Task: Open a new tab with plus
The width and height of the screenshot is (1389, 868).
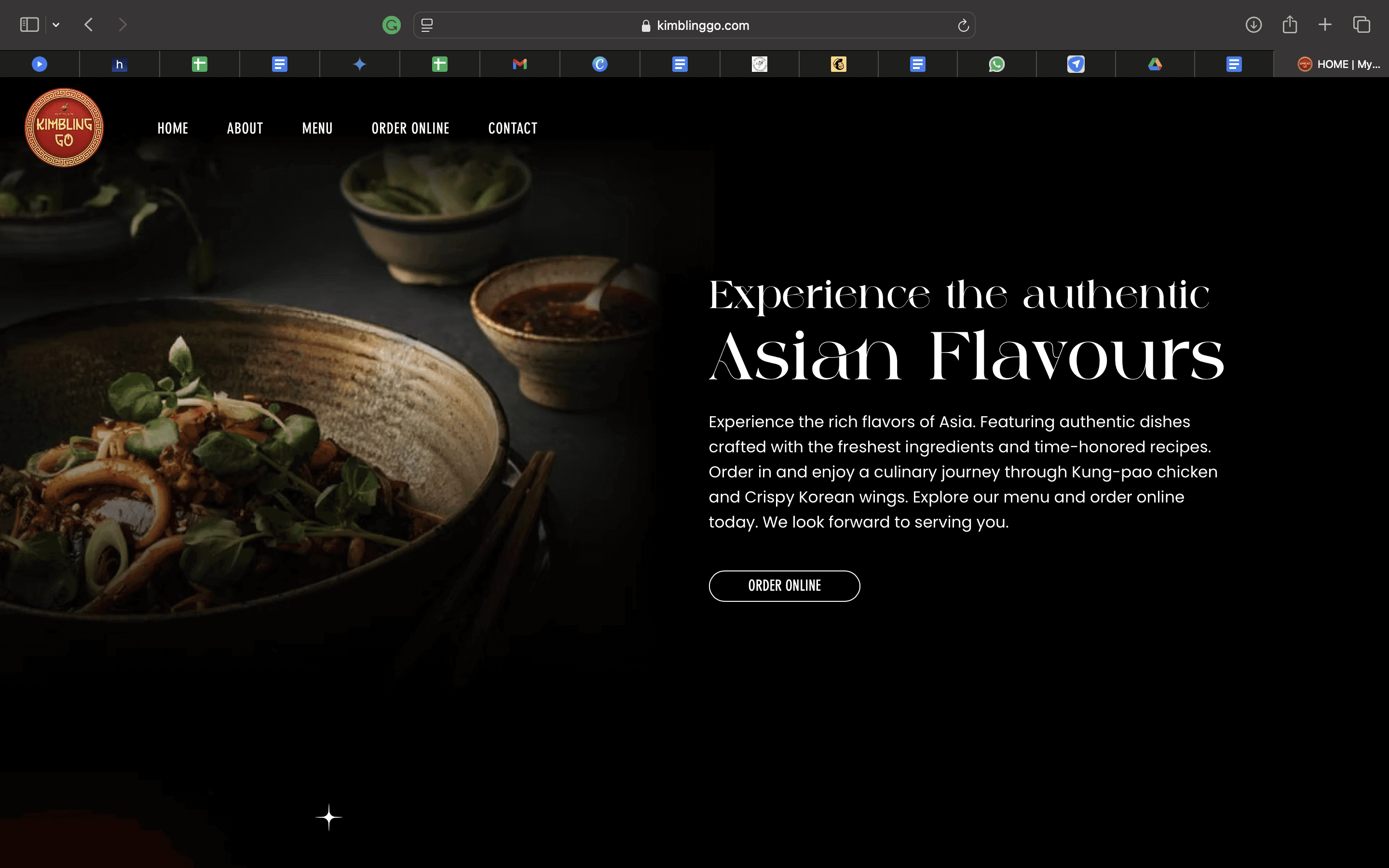Action: coord(1325,25)
